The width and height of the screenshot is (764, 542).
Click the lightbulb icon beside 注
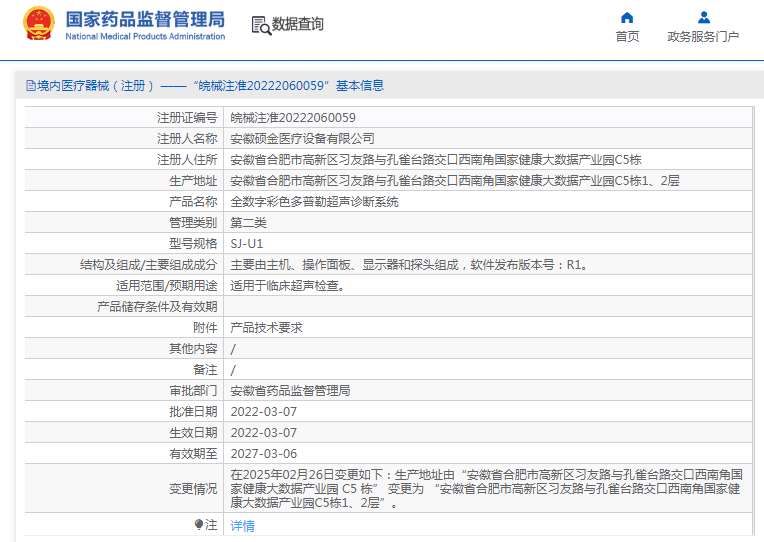click(x=198, y=524)
